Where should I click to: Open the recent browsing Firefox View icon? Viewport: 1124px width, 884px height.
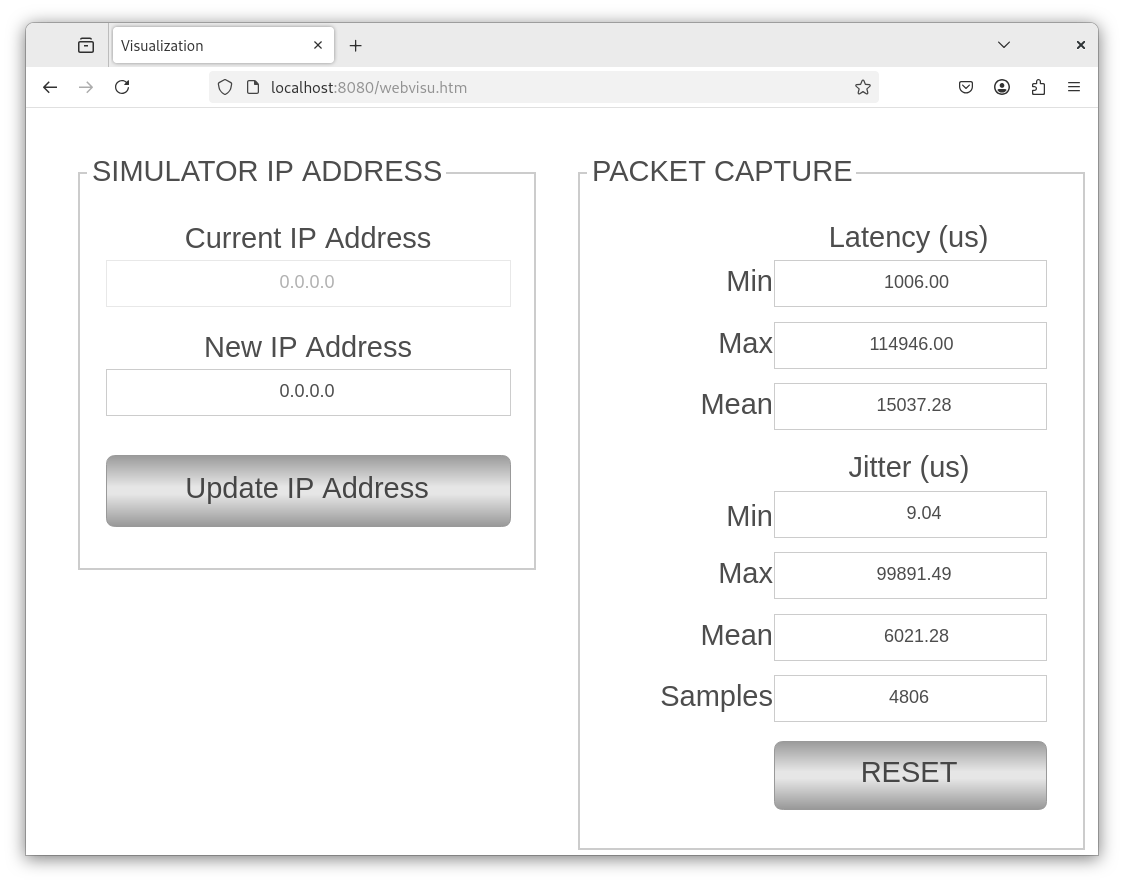click(86, 45)
